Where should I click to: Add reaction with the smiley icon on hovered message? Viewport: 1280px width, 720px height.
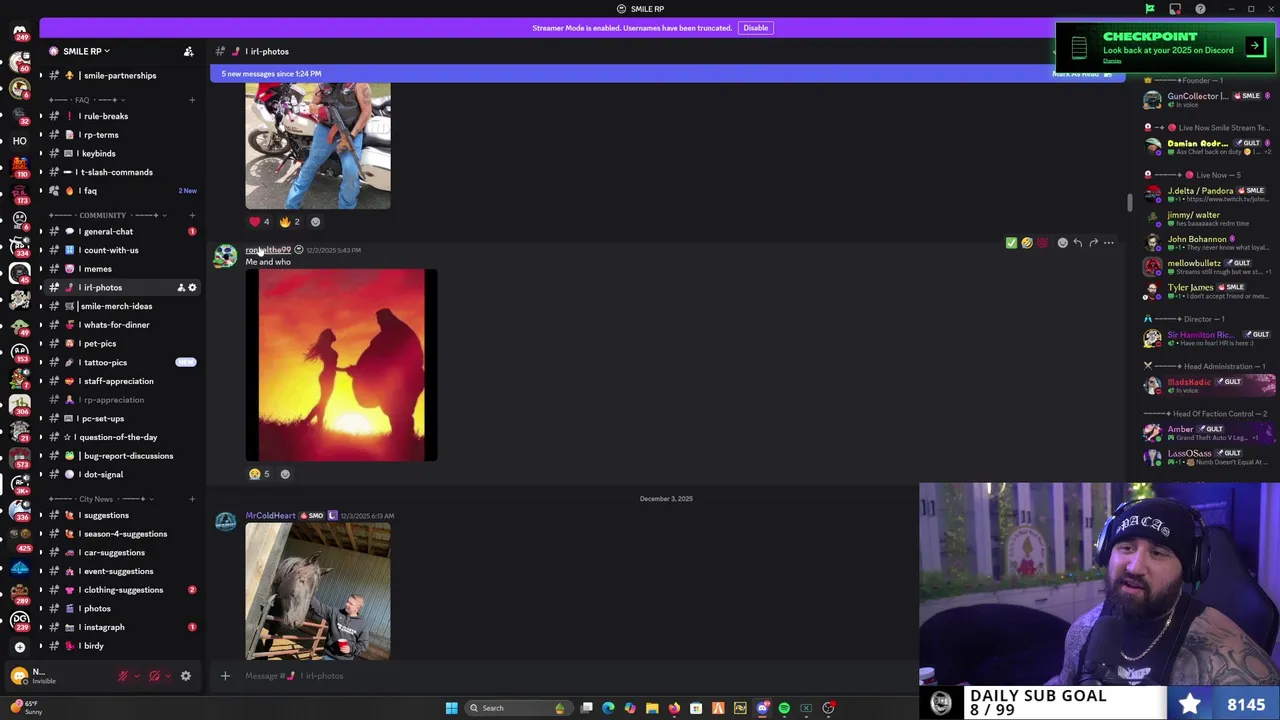pyautogui.click(x=1062, y=243)
